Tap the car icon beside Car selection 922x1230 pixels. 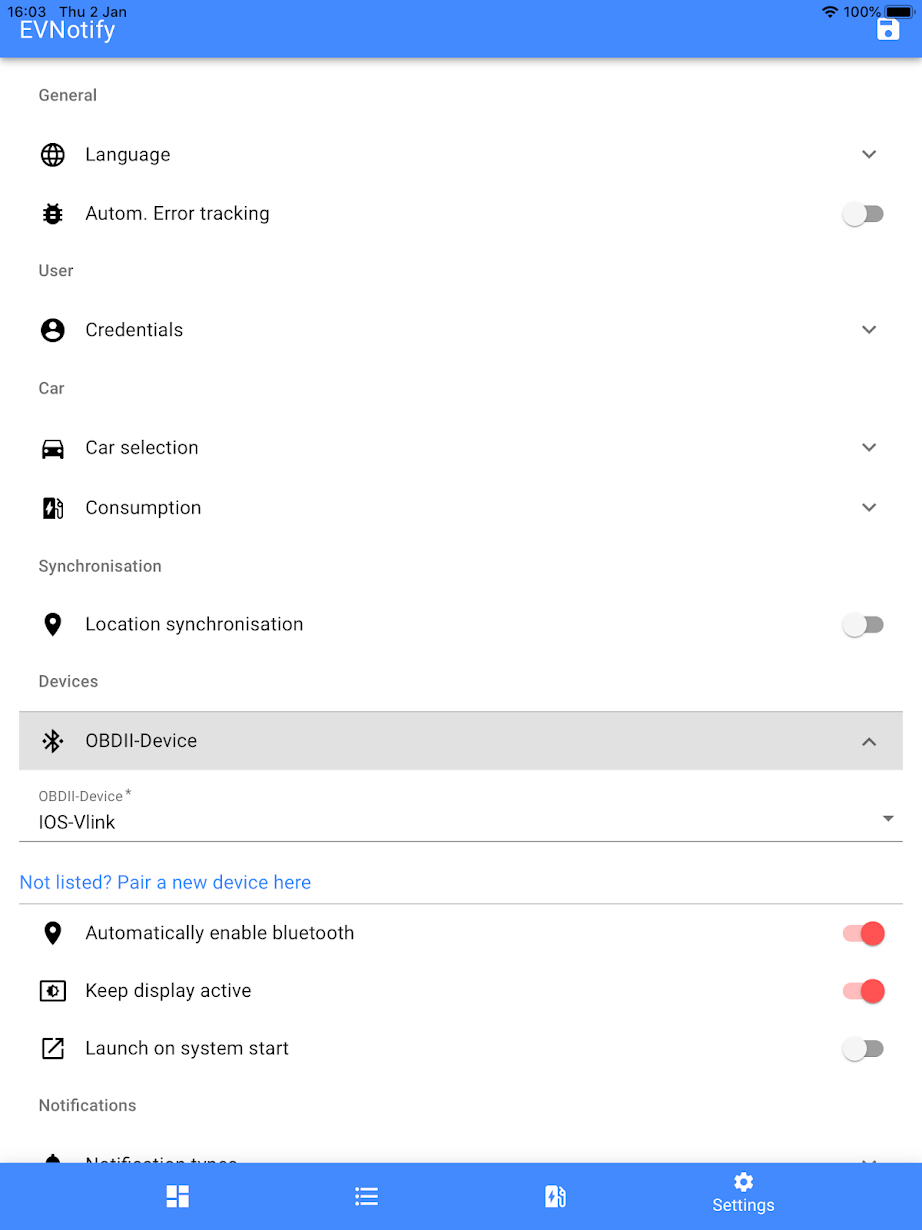click(53, 448)
